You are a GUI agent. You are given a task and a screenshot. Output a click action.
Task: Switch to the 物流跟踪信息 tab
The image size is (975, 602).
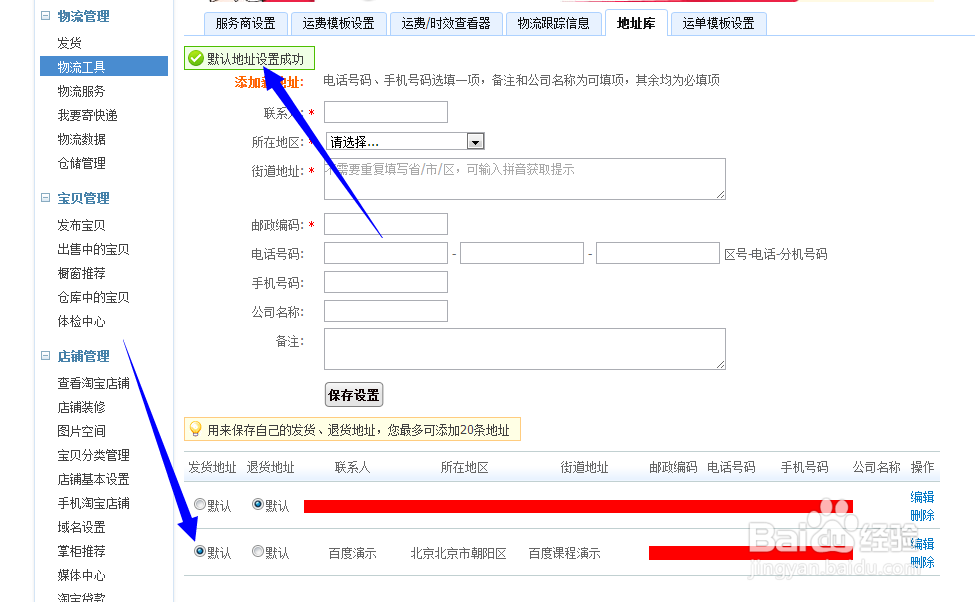click(x=556, y=22)
